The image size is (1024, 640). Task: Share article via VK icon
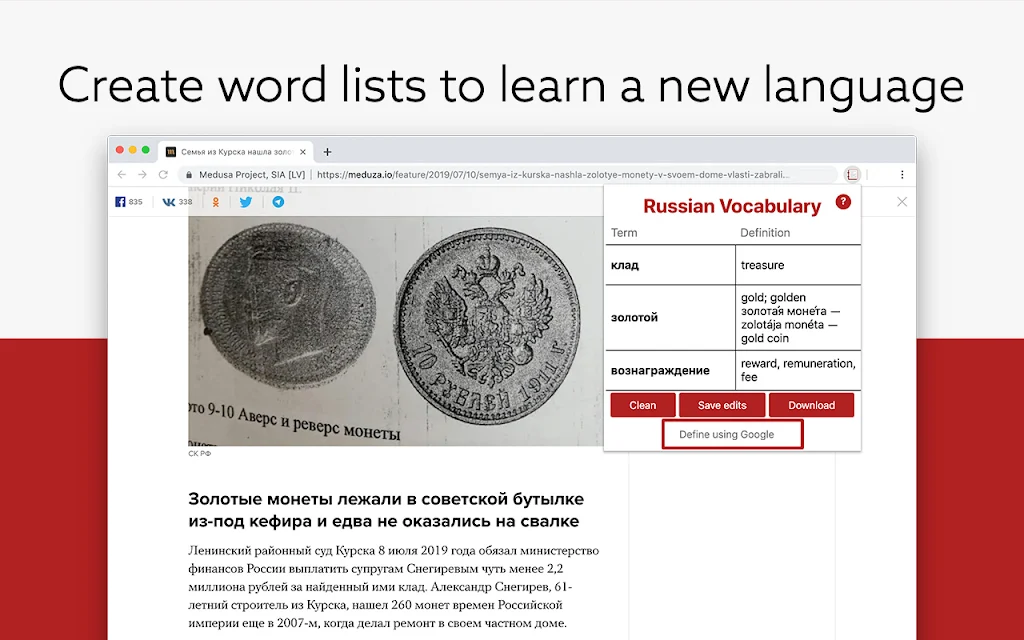tap(168, 202)
